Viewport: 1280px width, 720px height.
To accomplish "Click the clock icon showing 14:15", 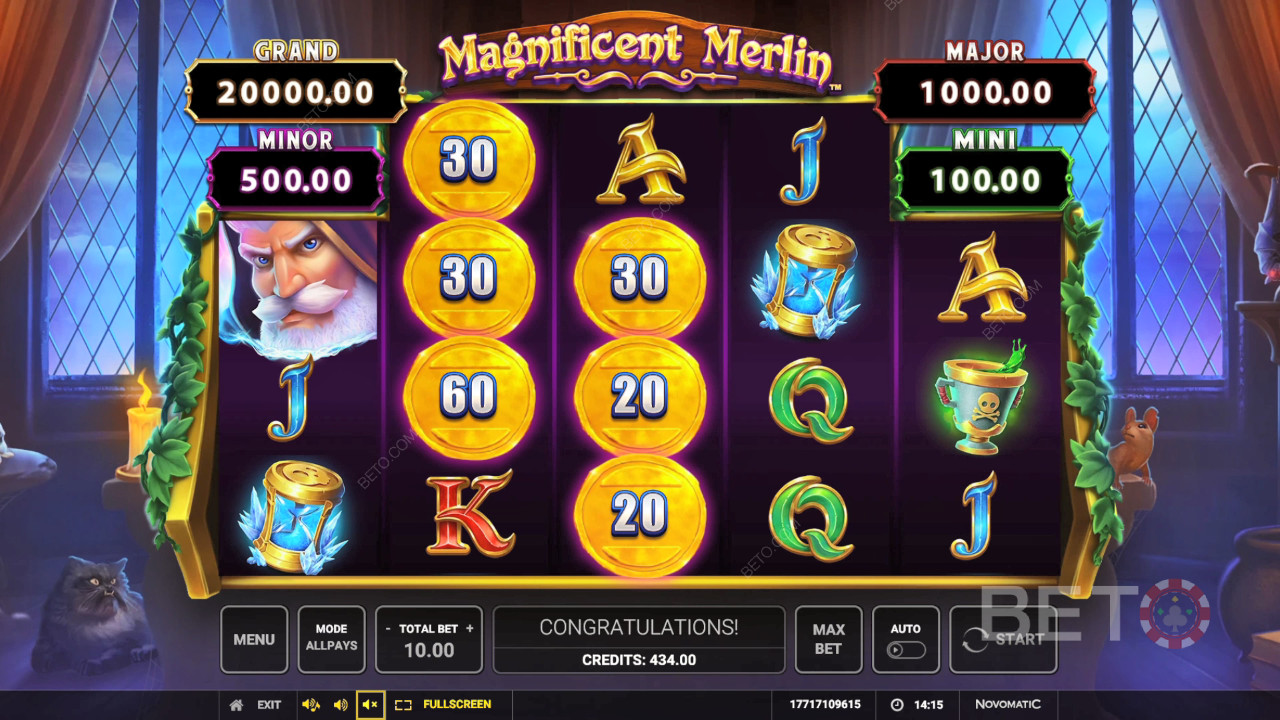I will pyautogui.click(x=897, y=705).
